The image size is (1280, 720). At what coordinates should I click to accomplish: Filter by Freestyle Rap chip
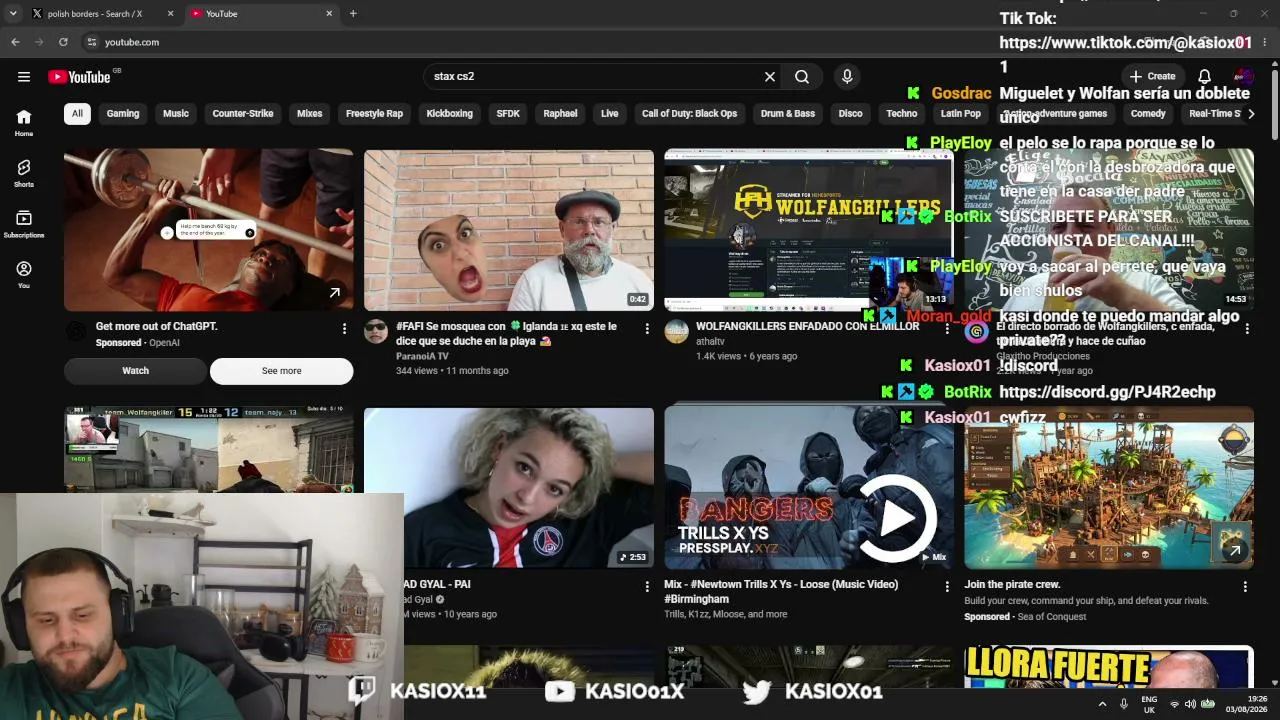pyautogui.click(x=374, y=114)
